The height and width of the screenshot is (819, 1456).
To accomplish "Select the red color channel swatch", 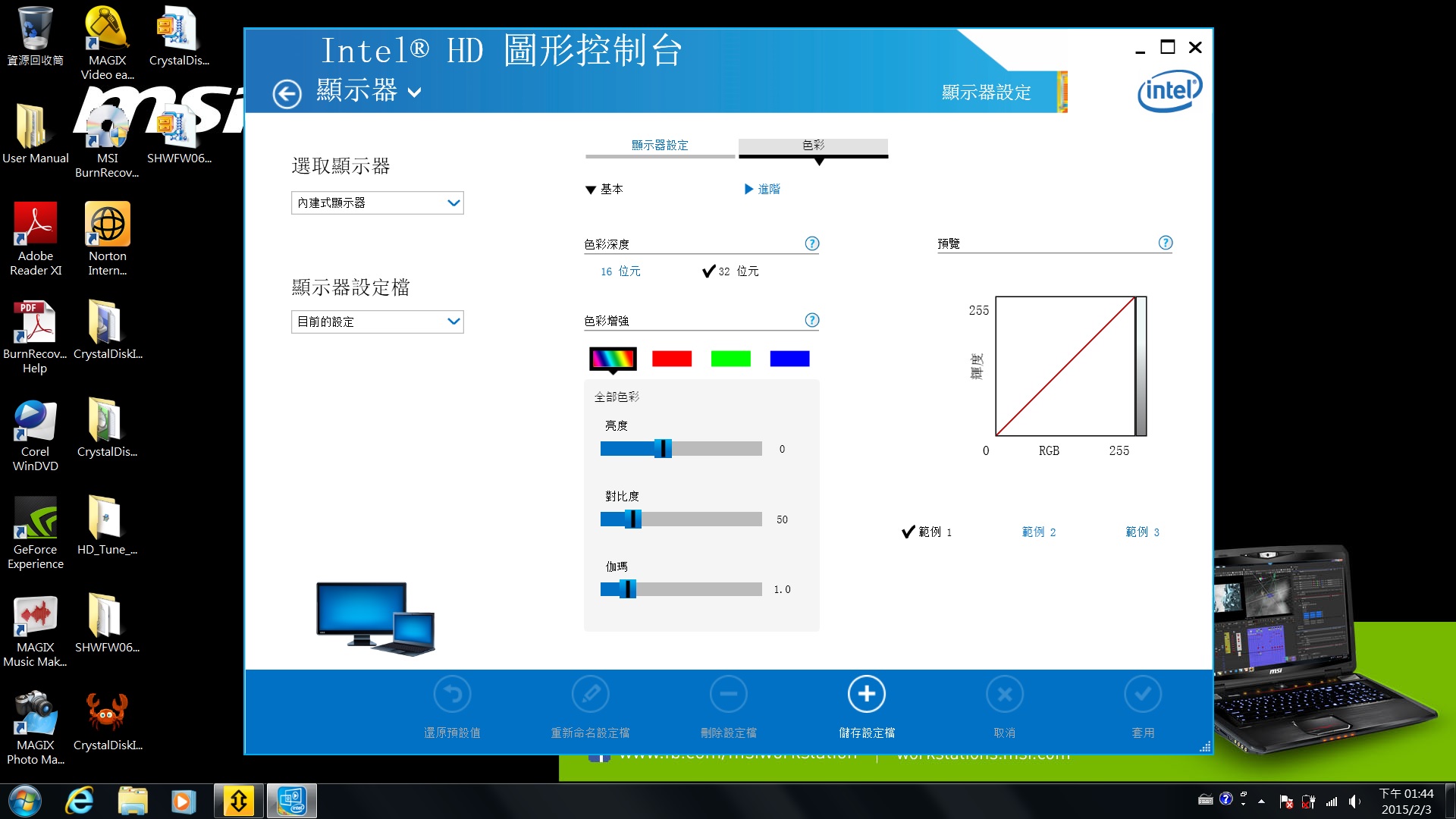I will [x=672, y=359].
